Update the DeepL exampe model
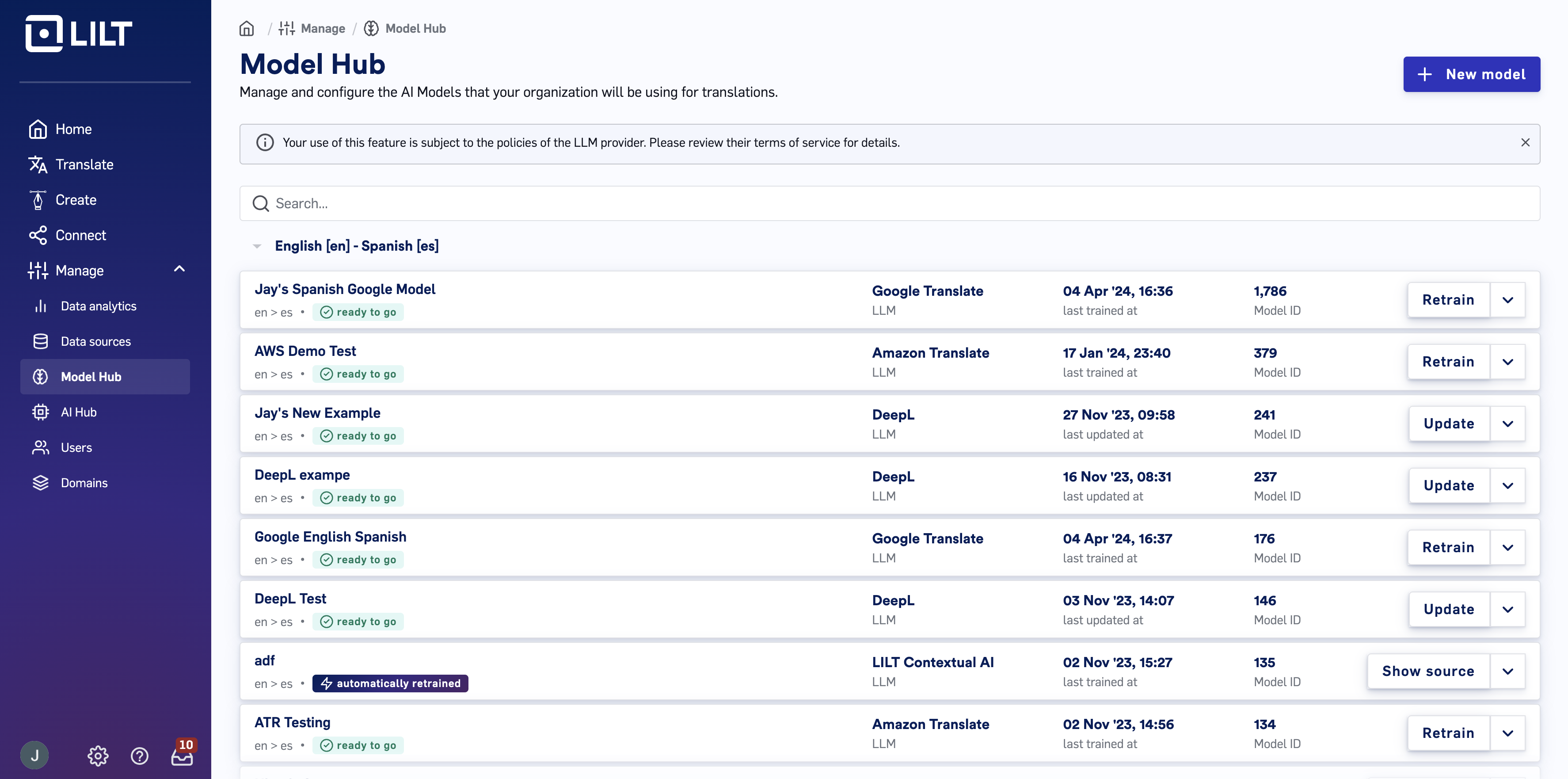This screenshot has height=779, width=1568. point(1449,485)
